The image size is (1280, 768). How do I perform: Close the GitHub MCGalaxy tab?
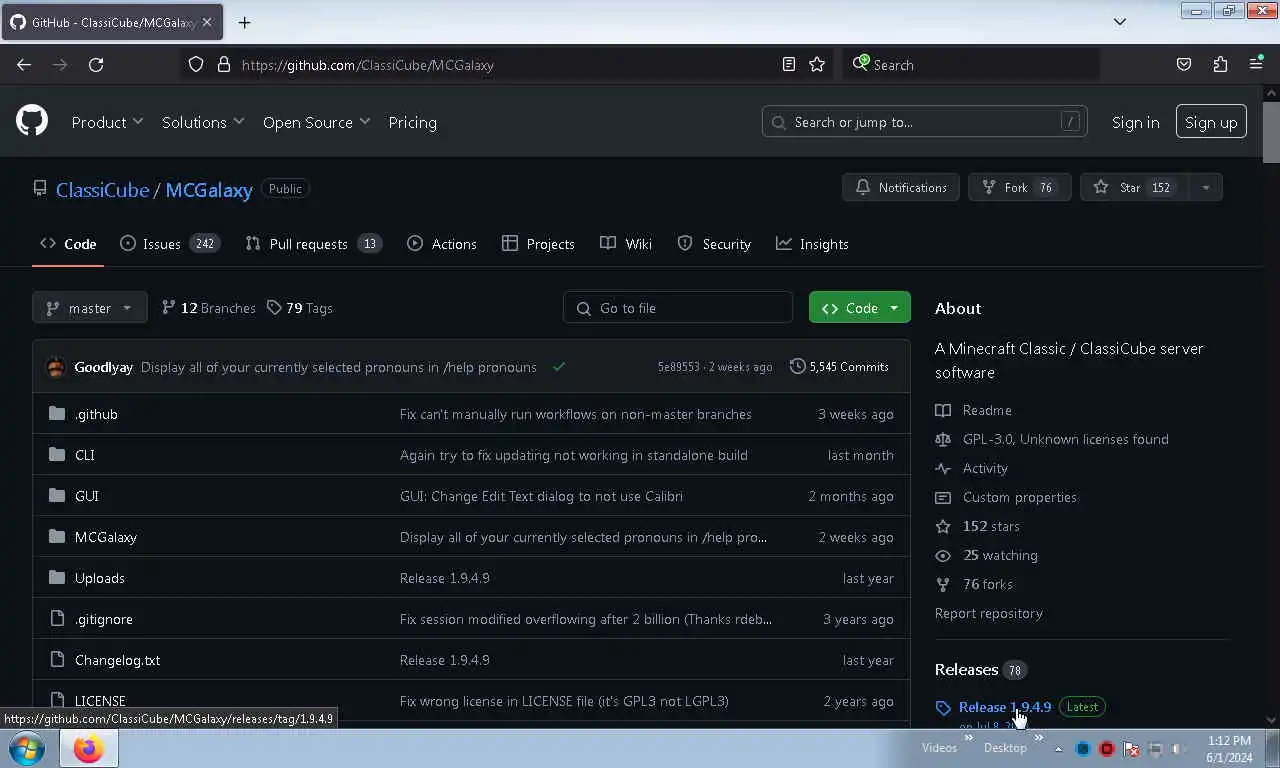(207, 22)
